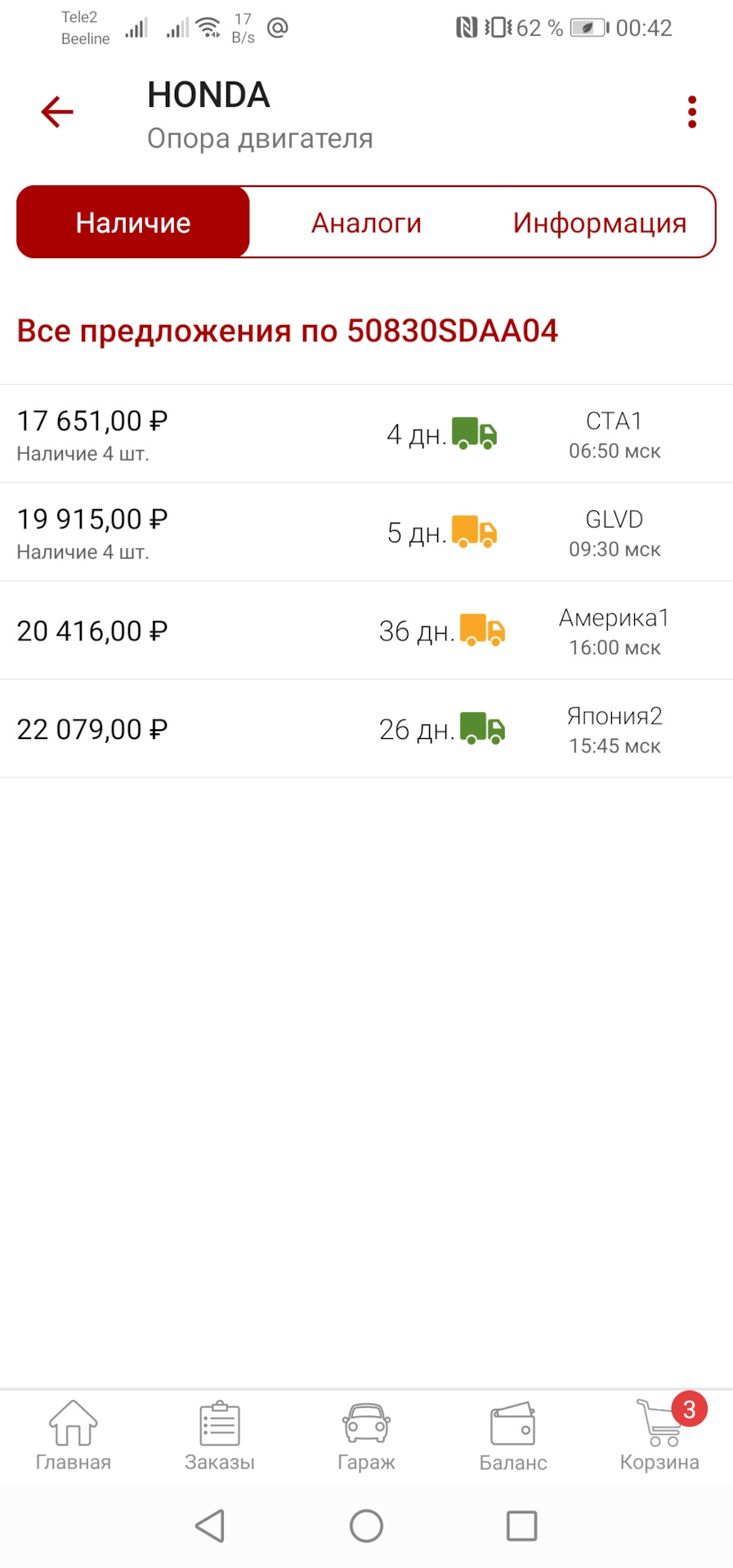733x1568 pixels.
Task: Tap the СТА1 supplier label
Action: (615, 421)
